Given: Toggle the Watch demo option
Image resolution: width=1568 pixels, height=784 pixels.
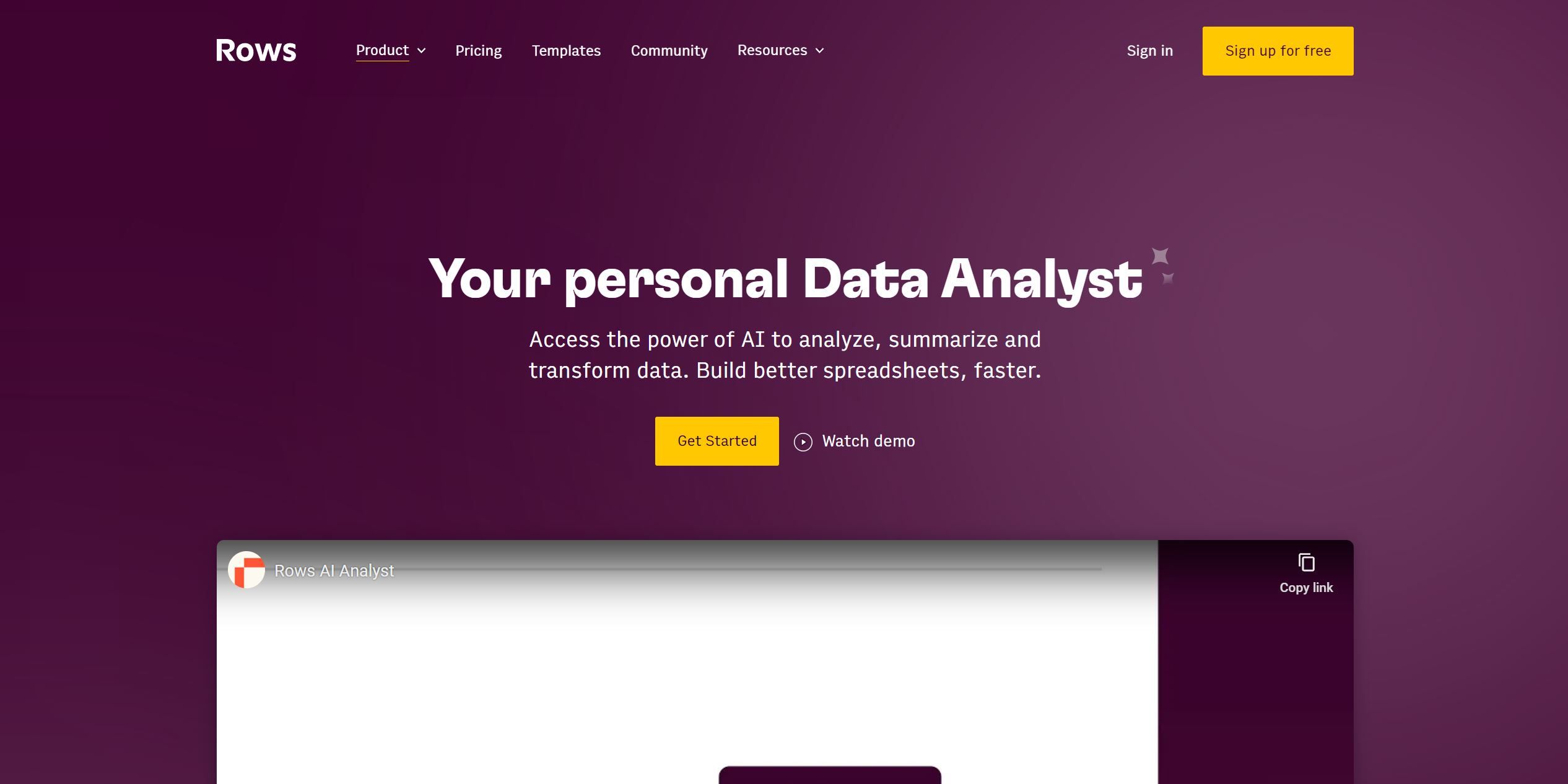Looking at the screenshot, I should coord(854,441).
